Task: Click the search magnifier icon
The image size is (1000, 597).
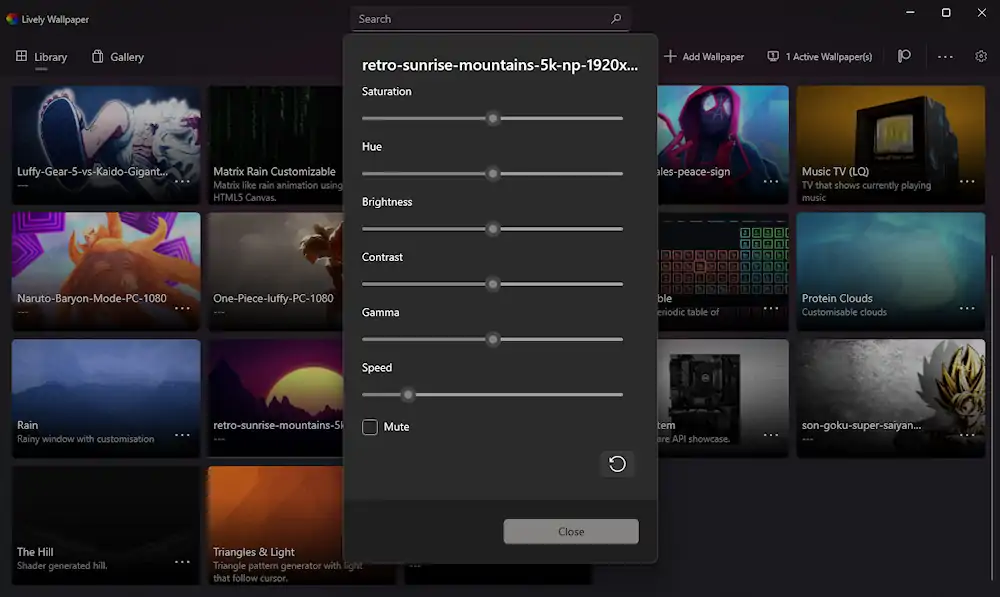Action: click(615, 19)
